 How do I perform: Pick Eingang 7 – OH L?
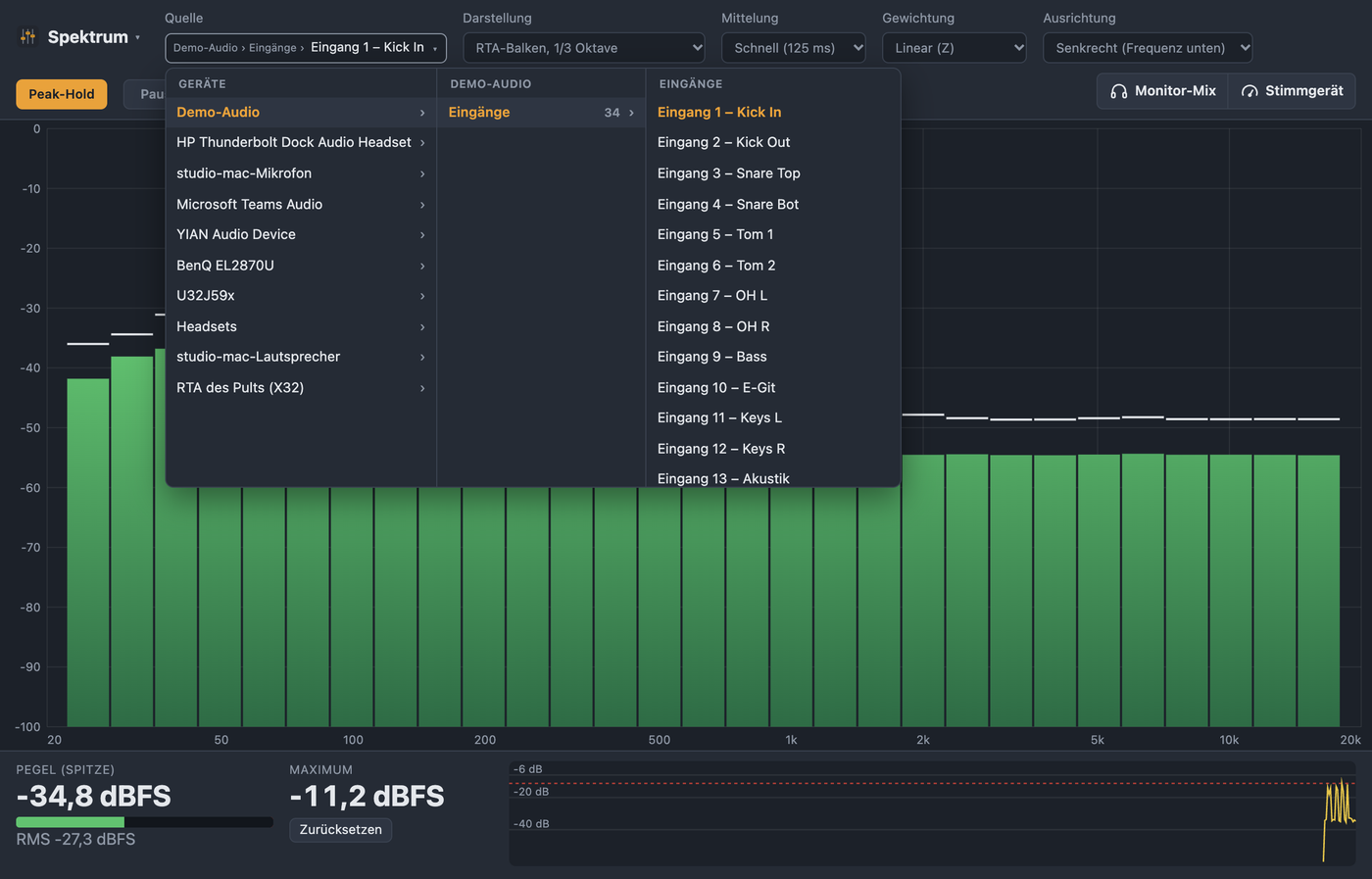click(x=772, y=296)
